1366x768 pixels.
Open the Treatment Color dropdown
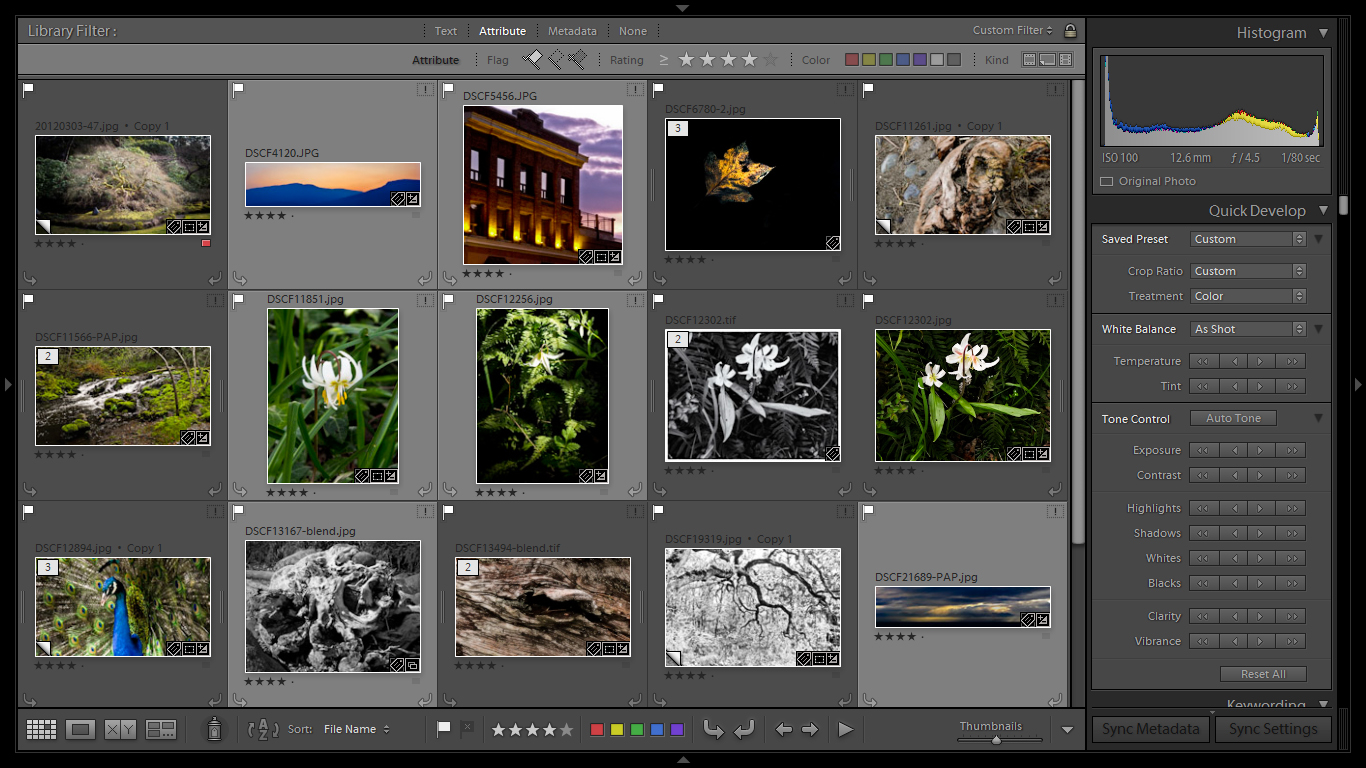click(x=1248, y=296)
